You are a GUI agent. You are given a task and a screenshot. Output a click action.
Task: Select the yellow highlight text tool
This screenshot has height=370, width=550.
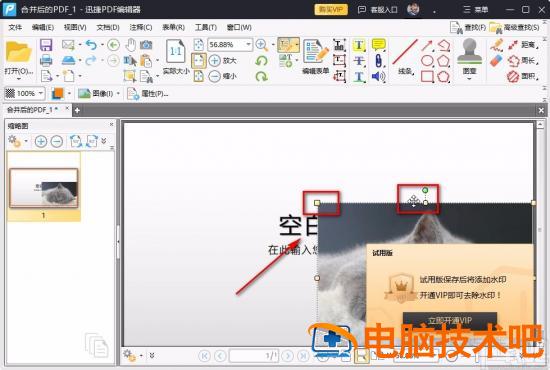coord(358,45)
